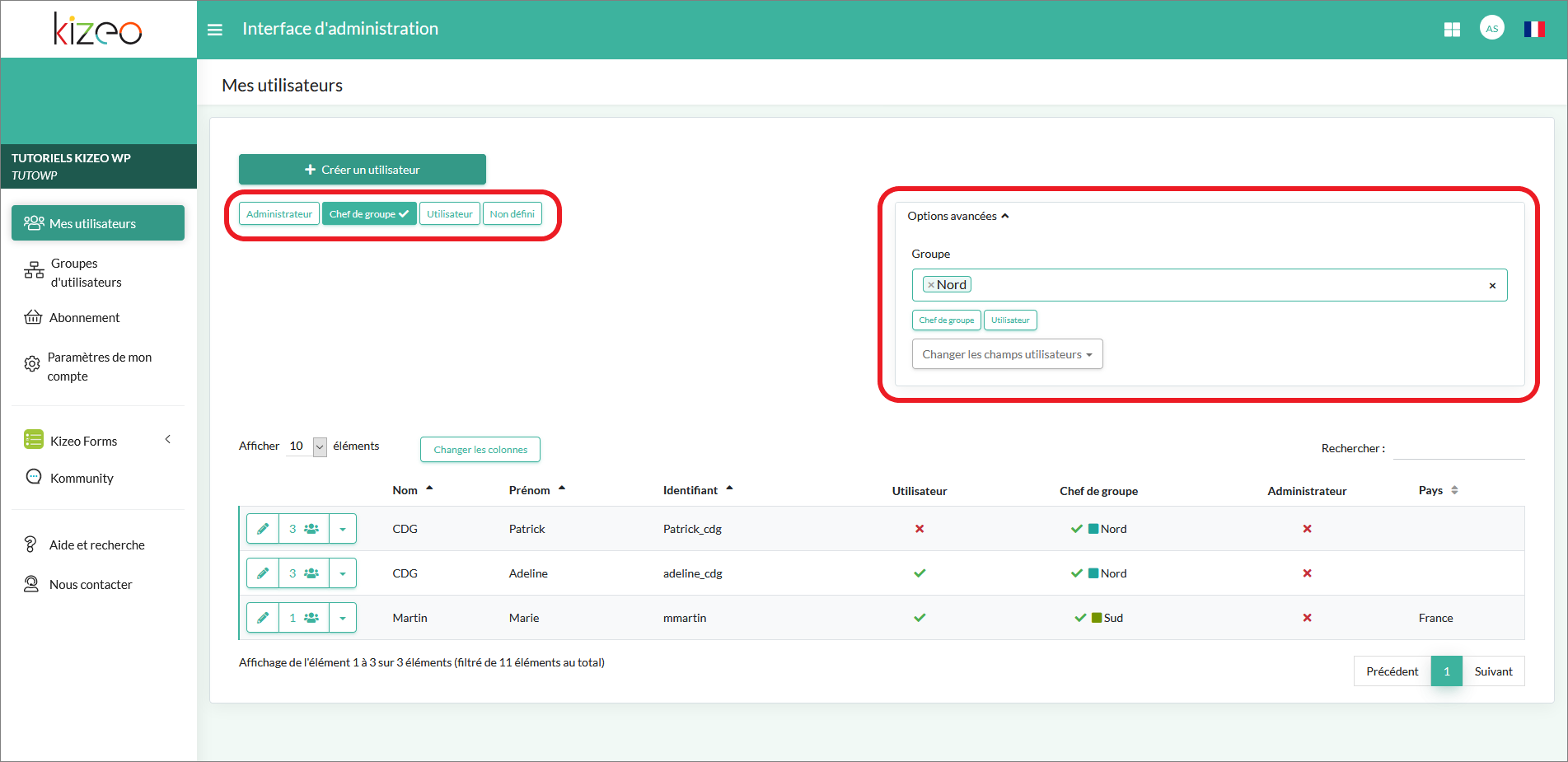Open the hamburger menu icon
This screenshot has width=1568, height=762.
[x=215, y=30]
